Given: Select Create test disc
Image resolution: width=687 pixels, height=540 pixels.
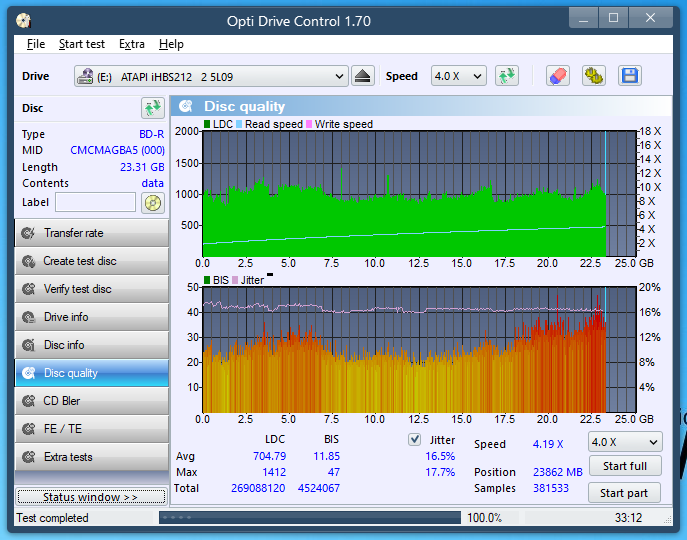Looking at the screenshot, I should [92, 261].
